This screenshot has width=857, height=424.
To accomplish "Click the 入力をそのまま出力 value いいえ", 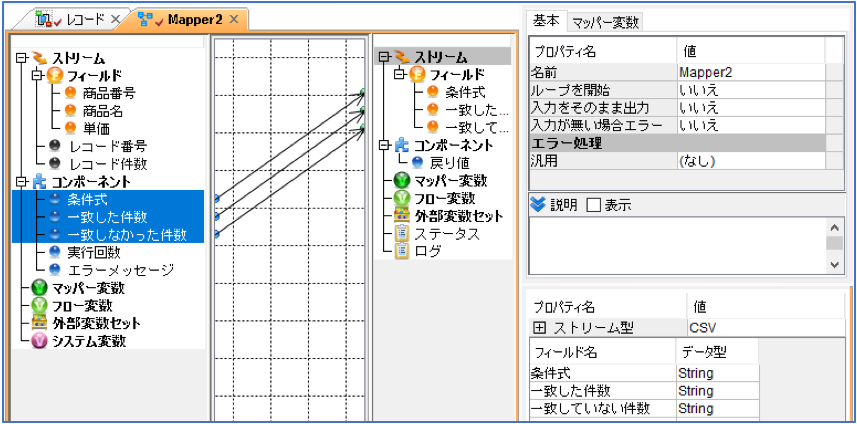I will tap(751, 108).
